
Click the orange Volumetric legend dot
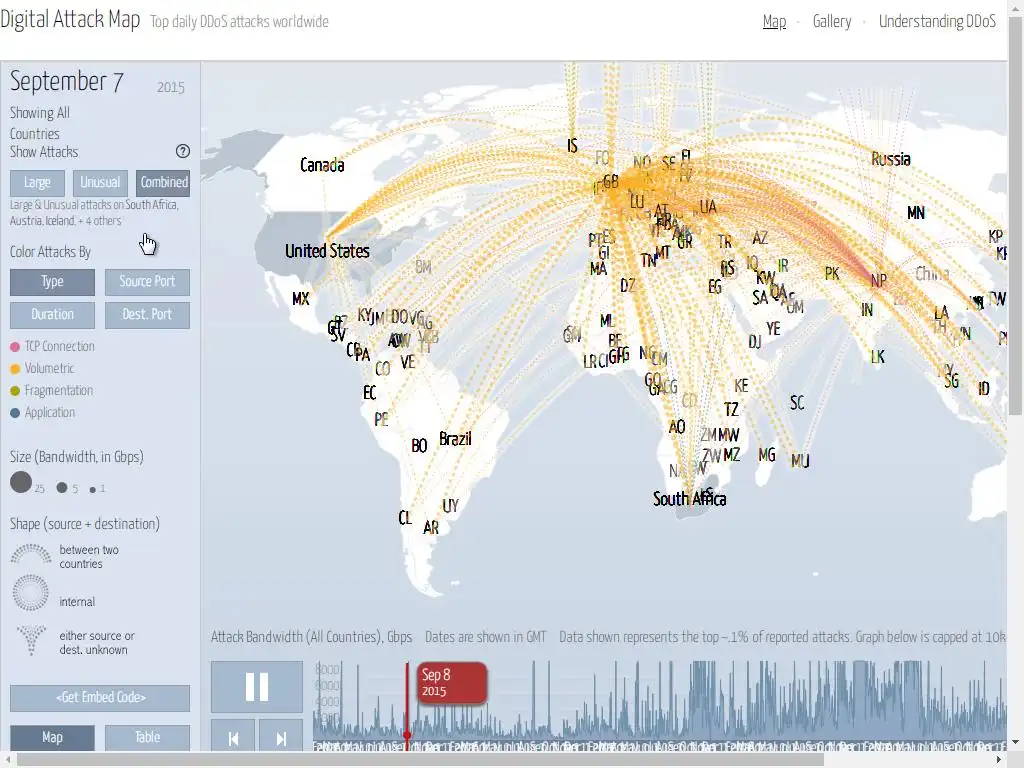coord(15,369)
